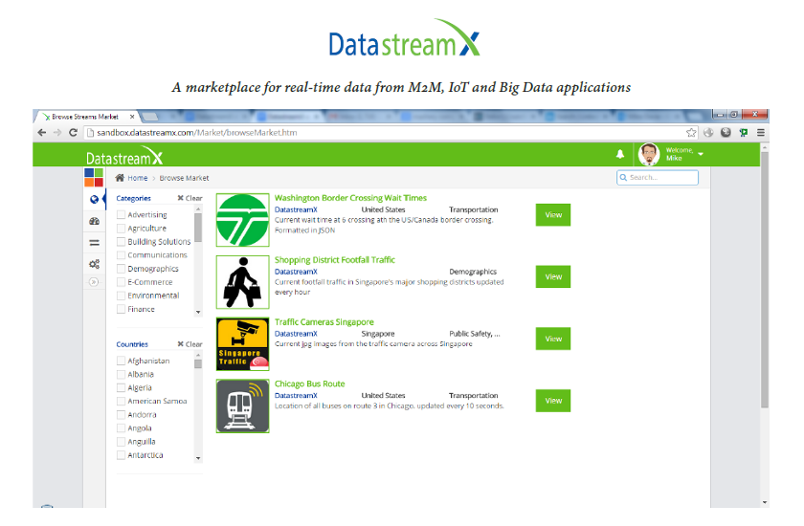Enable the Antarctica country filter

tap(121, 455)
